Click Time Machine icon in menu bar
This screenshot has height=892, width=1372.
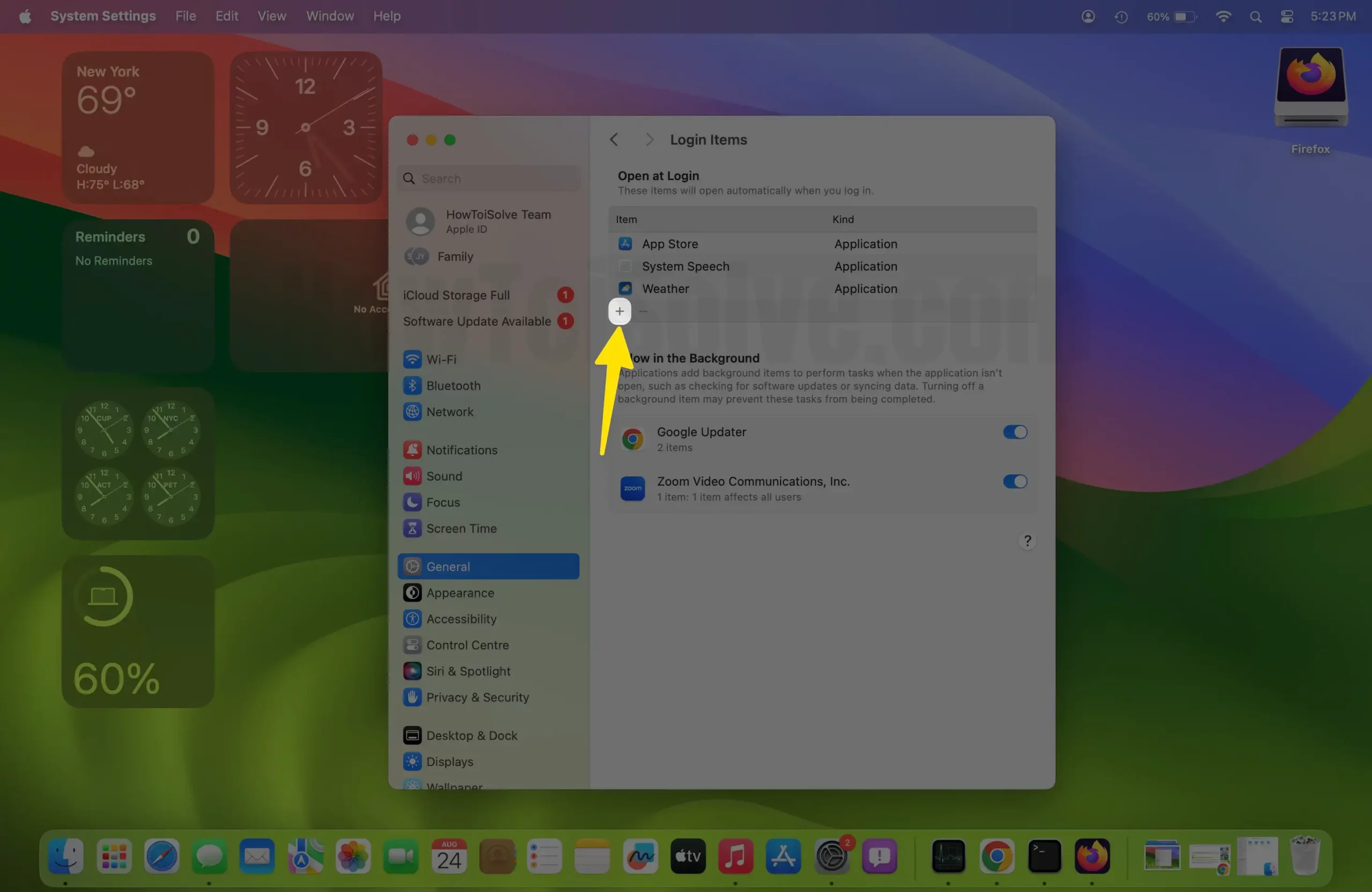(x=1121, y=17)
